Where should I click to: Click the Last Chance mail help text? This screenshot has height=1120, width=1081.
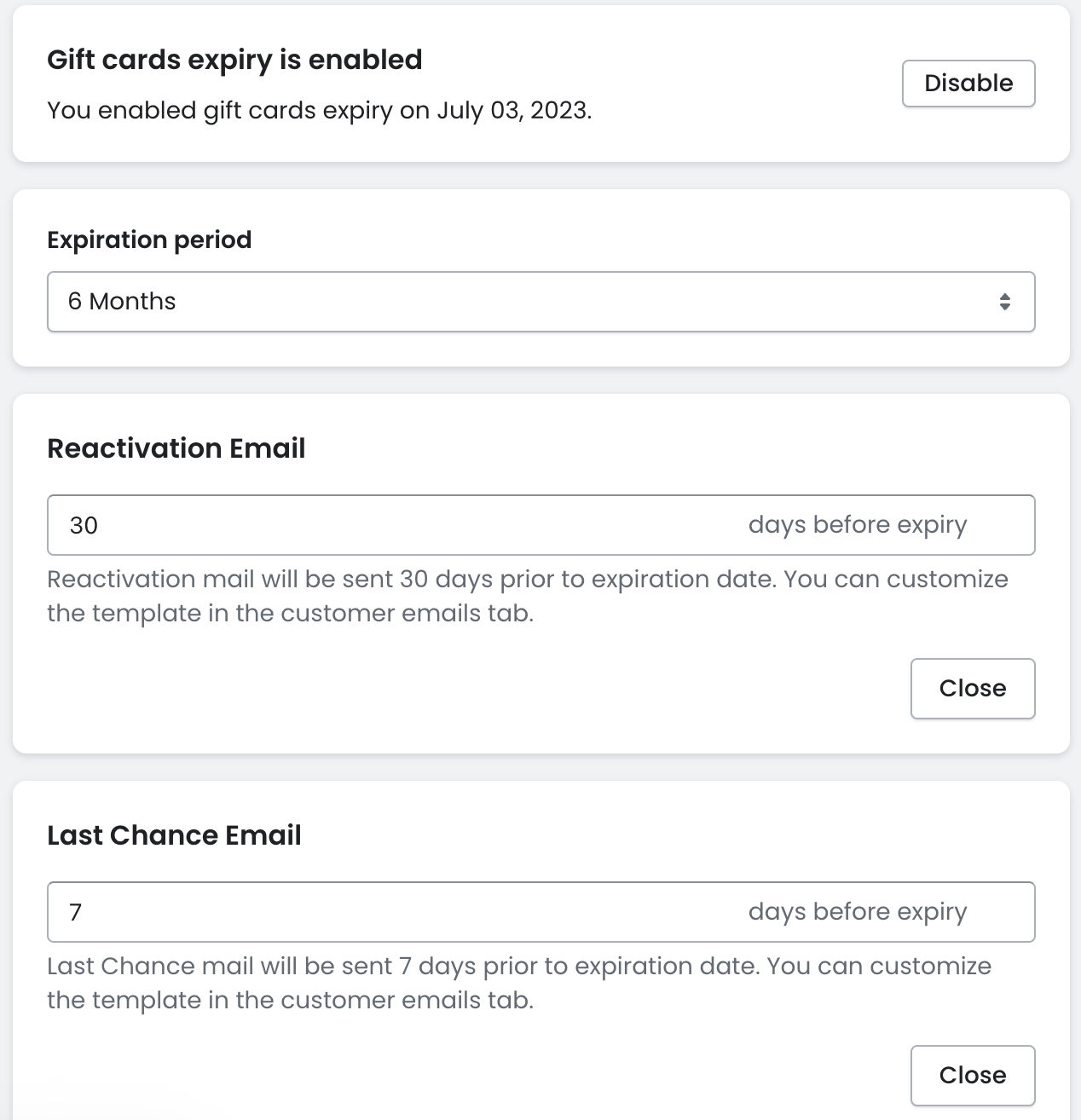coord(518,983)
